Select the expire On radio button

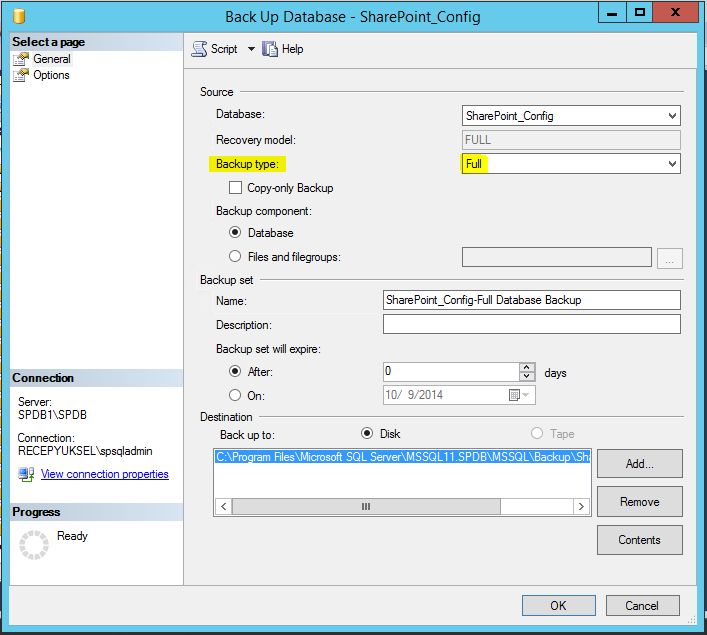coord(235,395)
